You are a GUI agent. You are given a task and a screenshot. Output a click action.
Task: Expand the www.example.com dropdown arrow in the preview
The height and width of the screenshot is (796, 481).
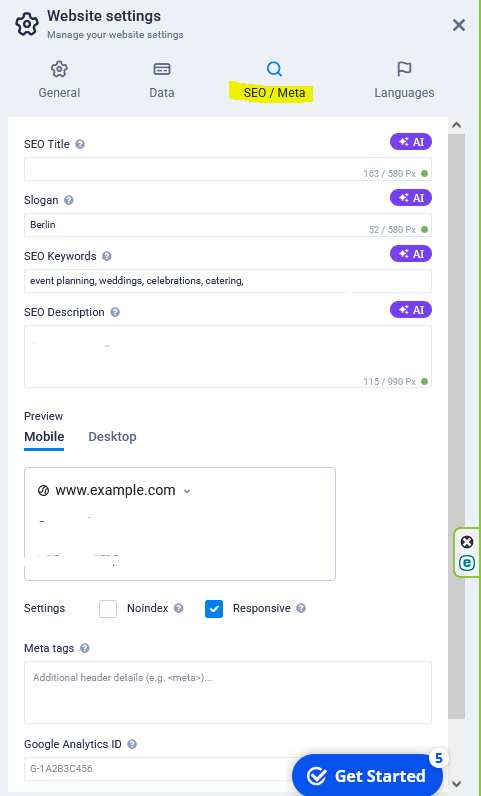186,491
